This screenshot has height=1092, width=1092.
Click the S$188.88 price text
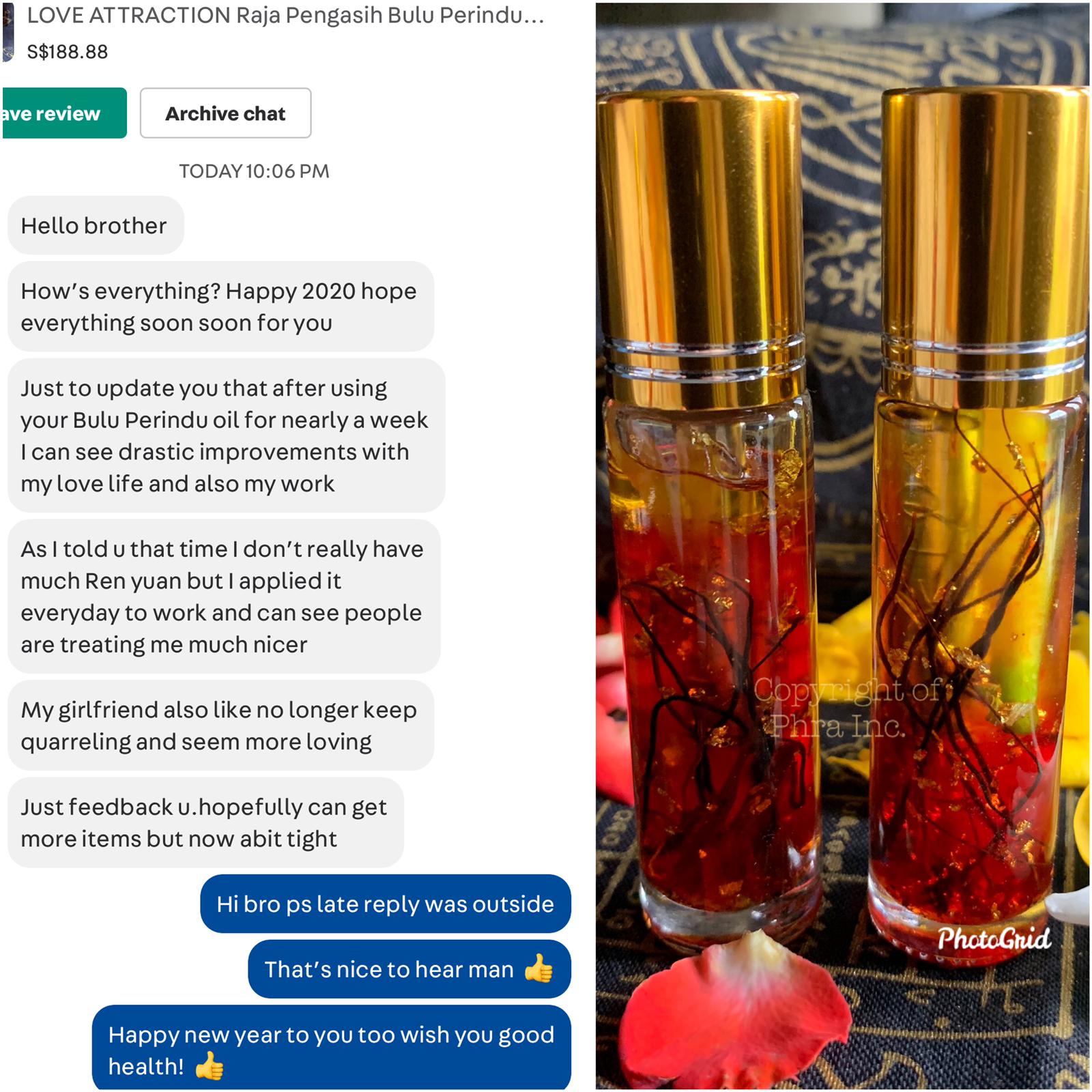coord(67,52)
